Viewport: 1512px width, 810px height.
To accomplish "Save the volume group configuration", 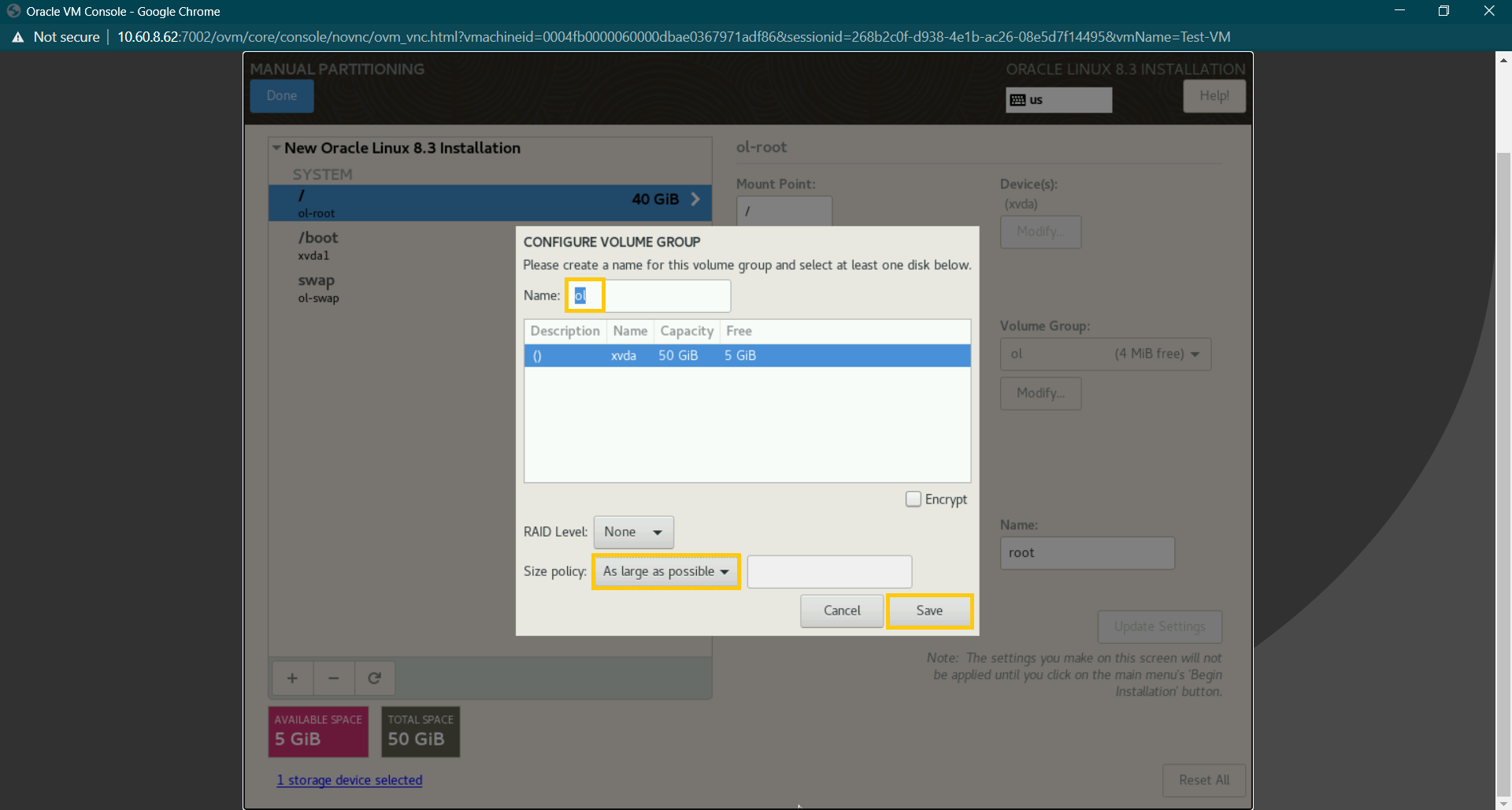I will coord(929,611).
